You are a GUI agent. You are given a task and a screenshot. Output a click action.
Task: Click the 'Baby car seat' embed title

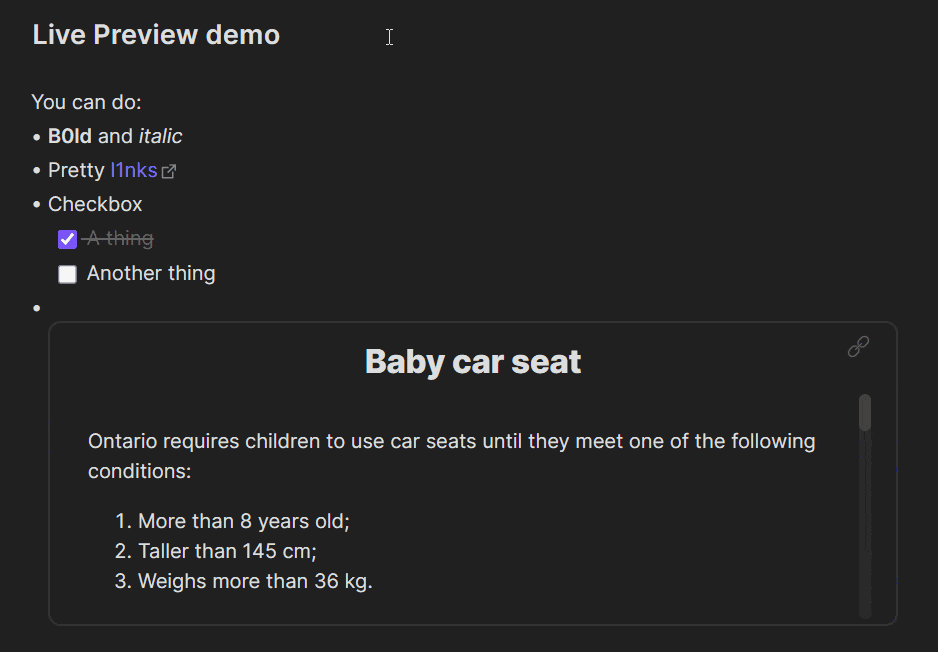click(472, 361)
